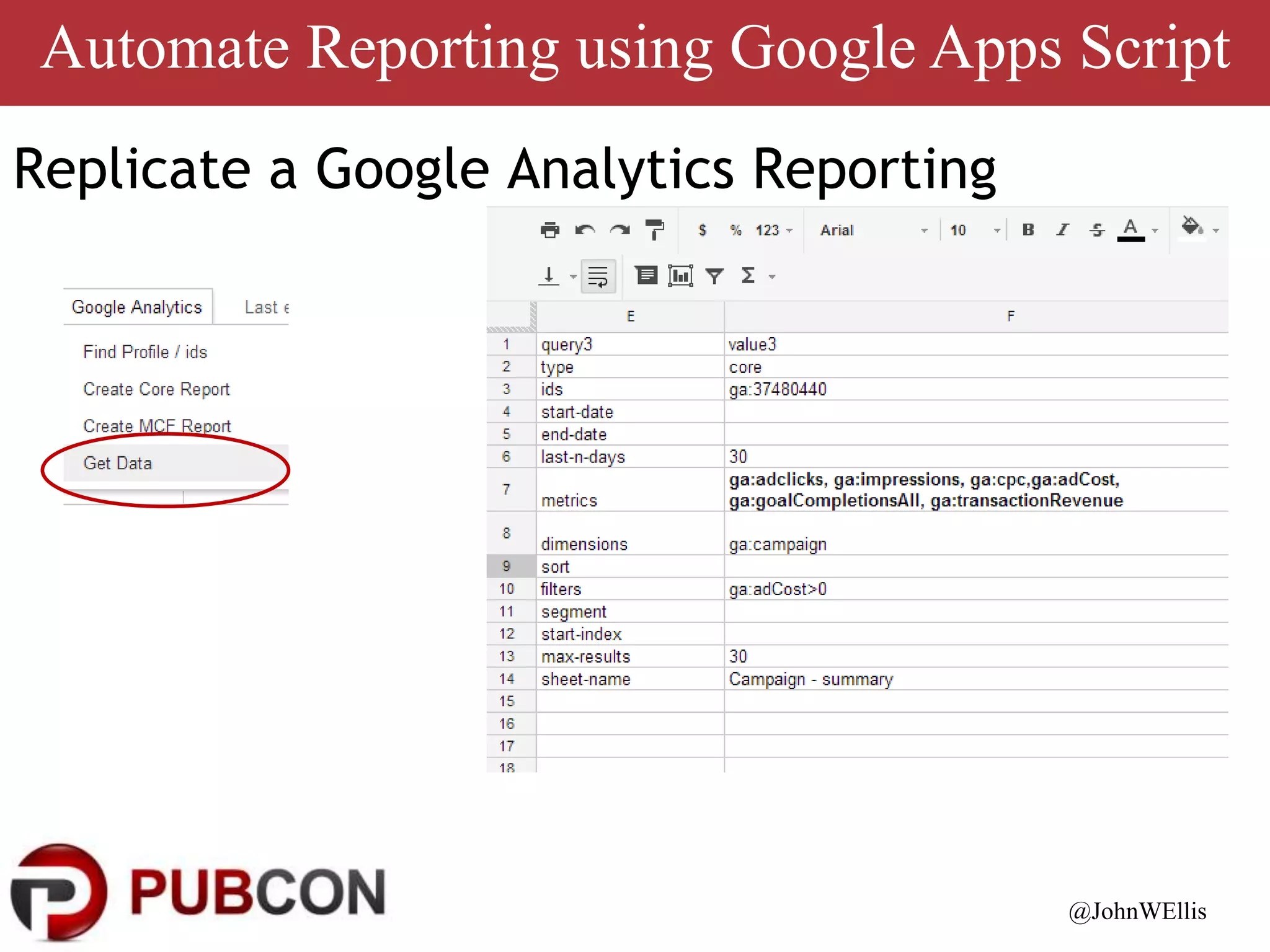Select column F header
The image size is (1270, 952).
[976, 317]
